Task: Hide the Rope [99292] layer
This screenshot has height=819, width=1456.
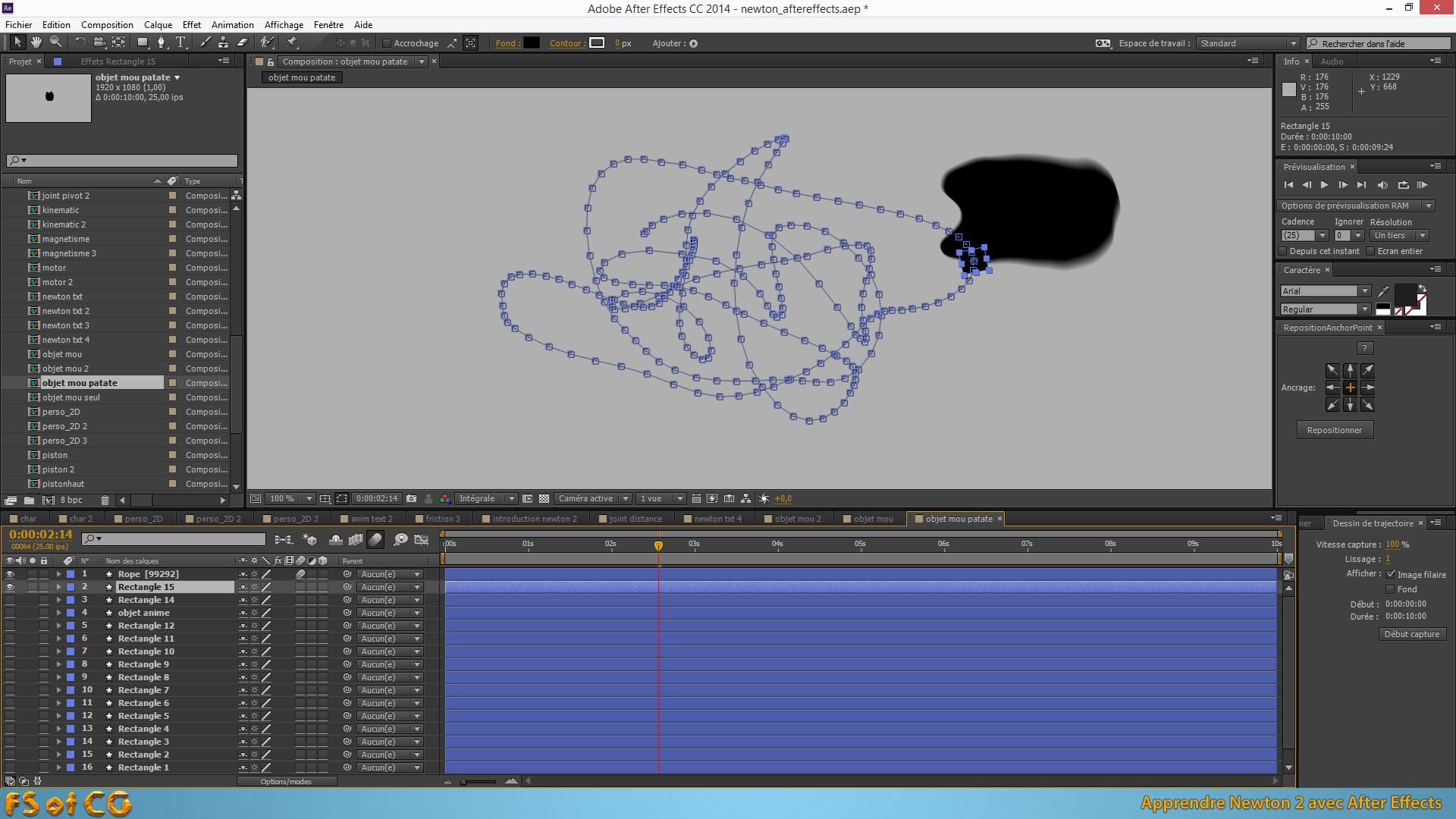Action: pyautogui.click(x=10, y=574)
